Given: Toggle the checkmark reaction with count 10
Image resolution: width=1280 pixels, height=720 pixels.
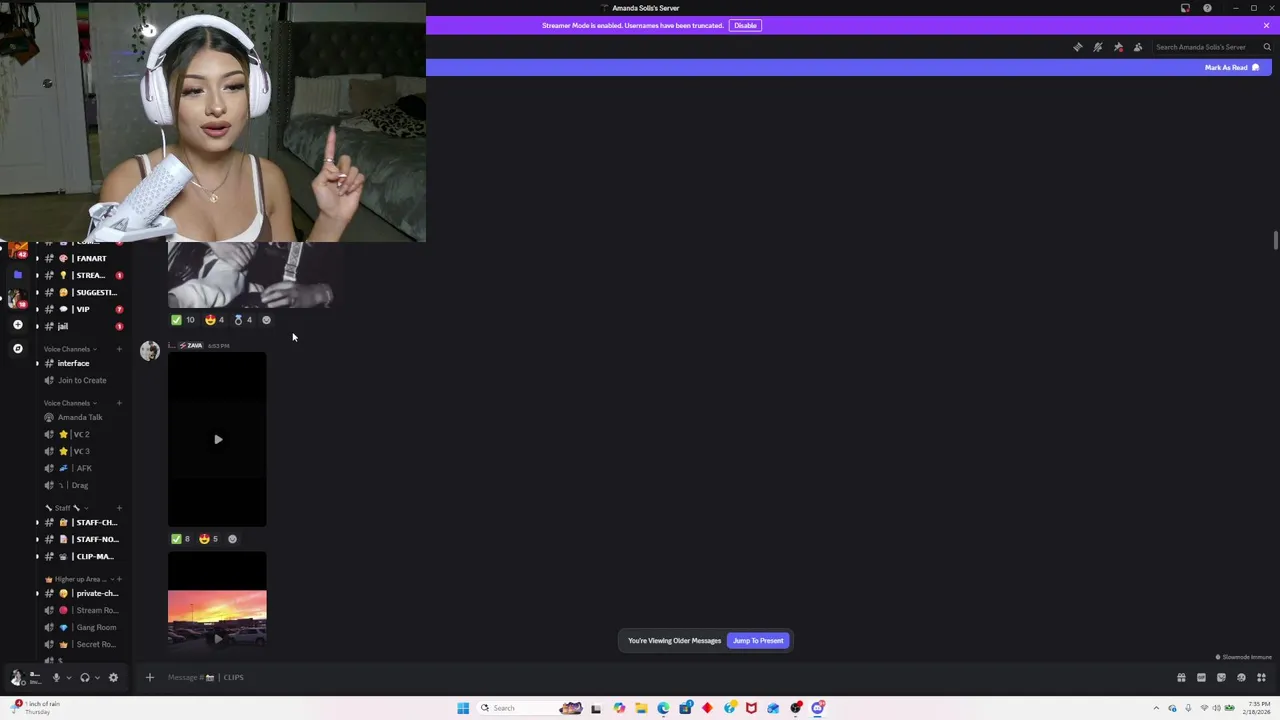Looking at the screenshot, I should (x=183, y=320).
